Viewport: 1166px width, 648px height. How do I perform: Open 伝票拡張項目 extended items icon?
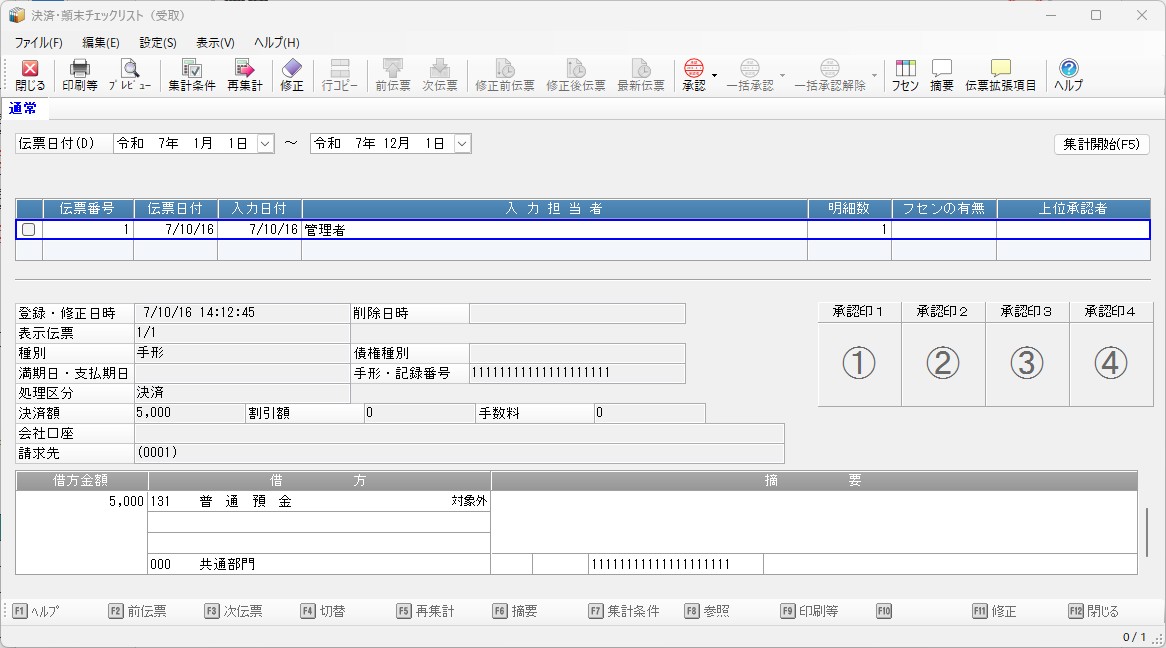(x=1000, y=75)
